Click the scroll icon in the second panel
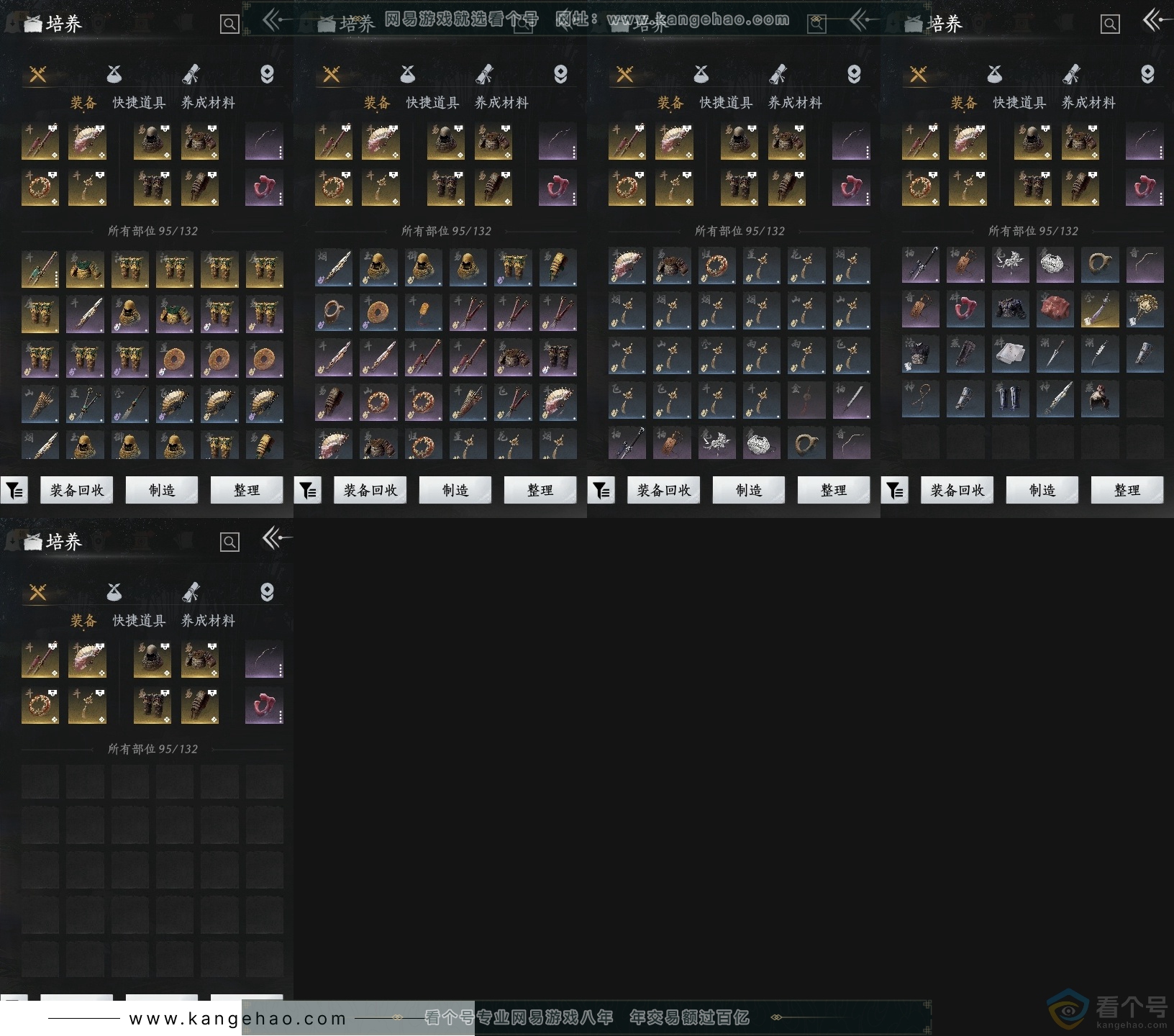The width and height of the screenshot is (1174, 1036). point(484,74)
